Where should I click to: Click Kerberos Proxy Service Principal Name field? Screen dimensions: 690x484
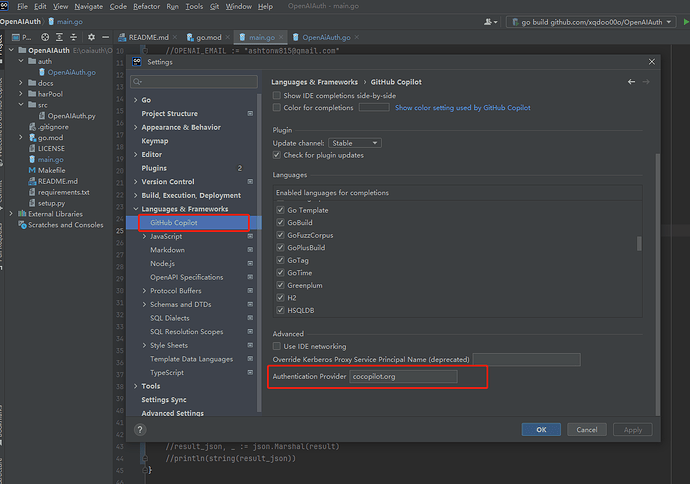(x=526, y=360)
